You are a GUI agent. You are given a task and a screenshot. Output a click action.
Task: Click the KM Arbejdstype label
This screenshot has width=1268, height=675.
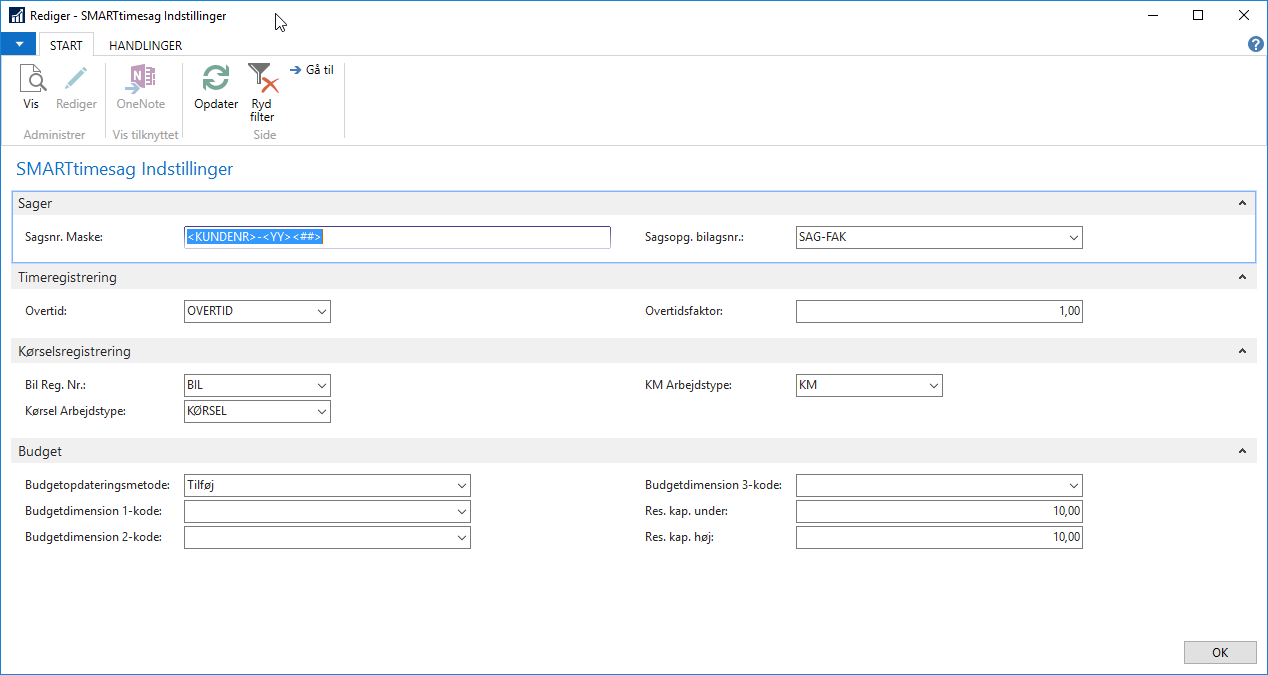coord(689,385)
